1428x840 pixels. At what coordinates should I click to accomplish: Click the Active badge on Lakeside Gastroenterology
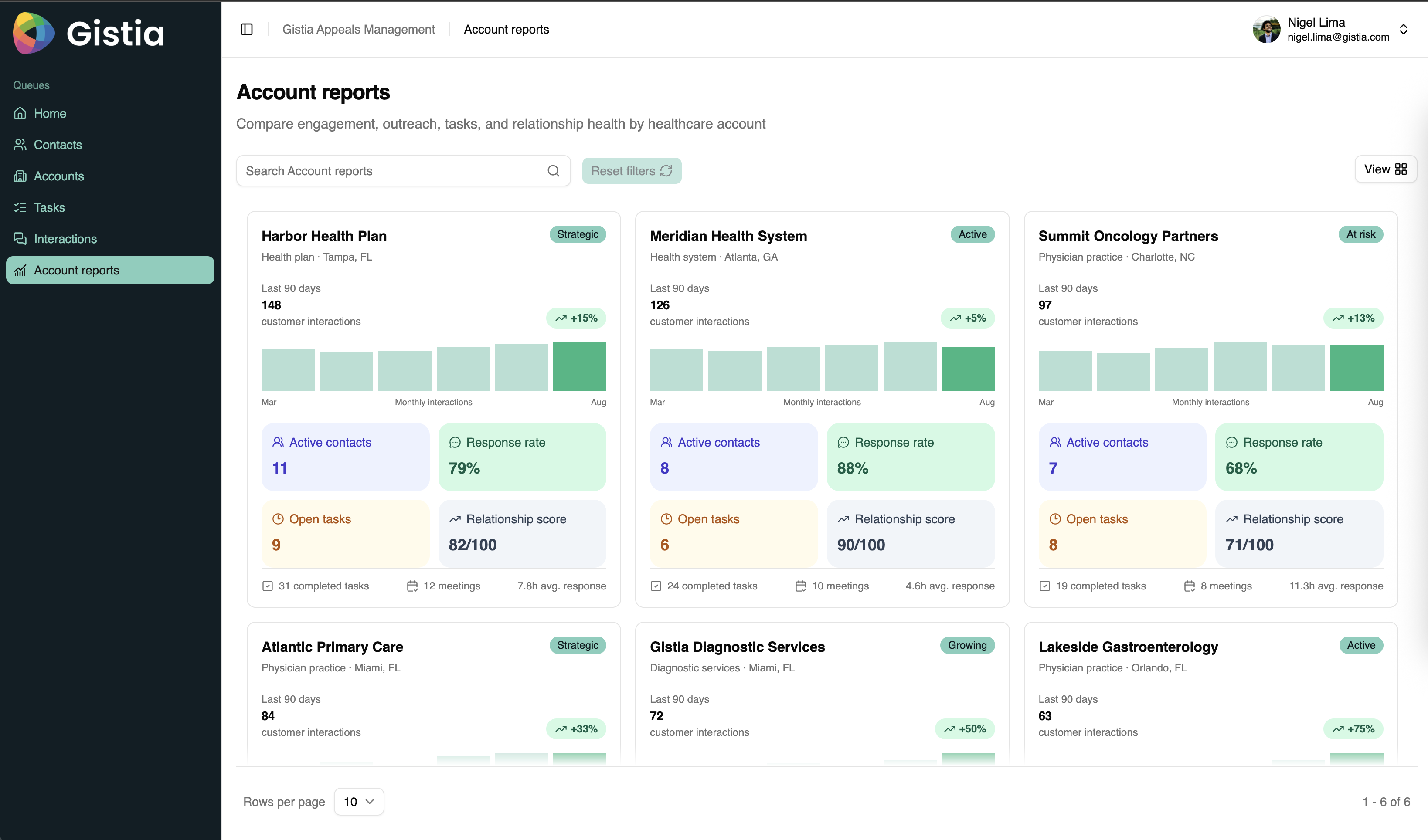[1360, 645]
